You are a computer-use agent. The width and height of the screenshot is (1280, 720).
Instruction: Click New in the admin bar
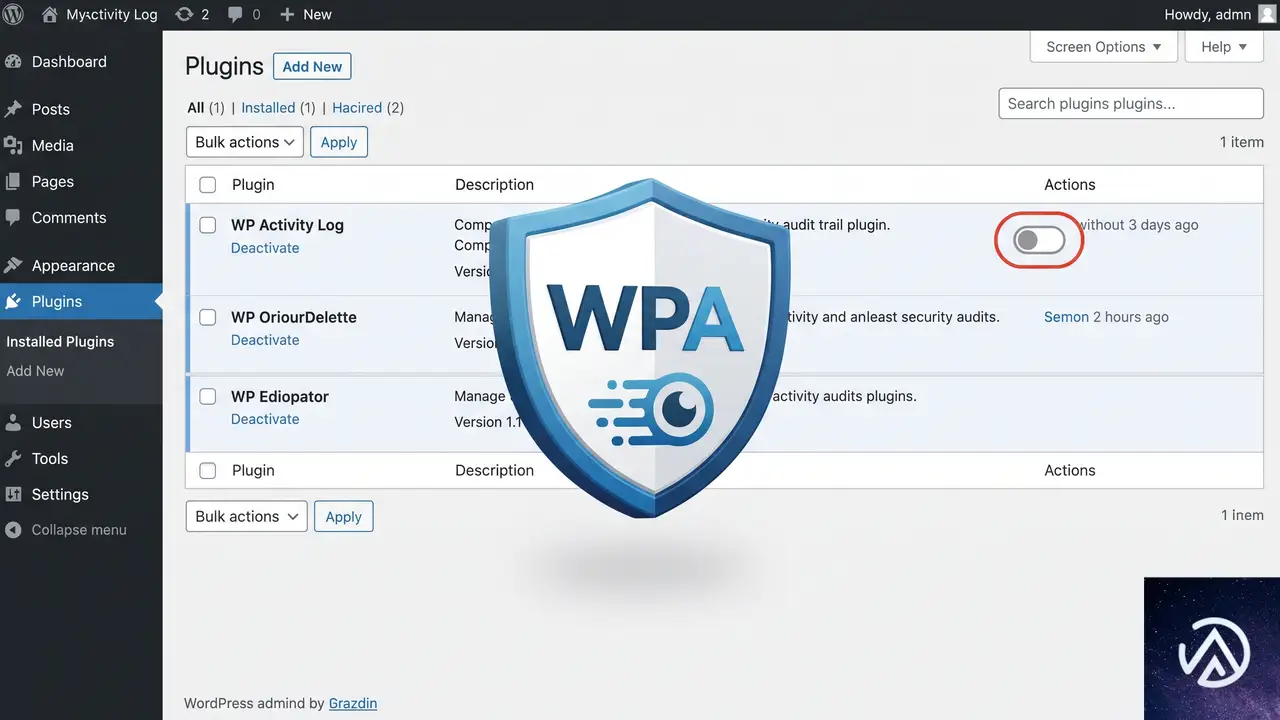tap(317, 14)
